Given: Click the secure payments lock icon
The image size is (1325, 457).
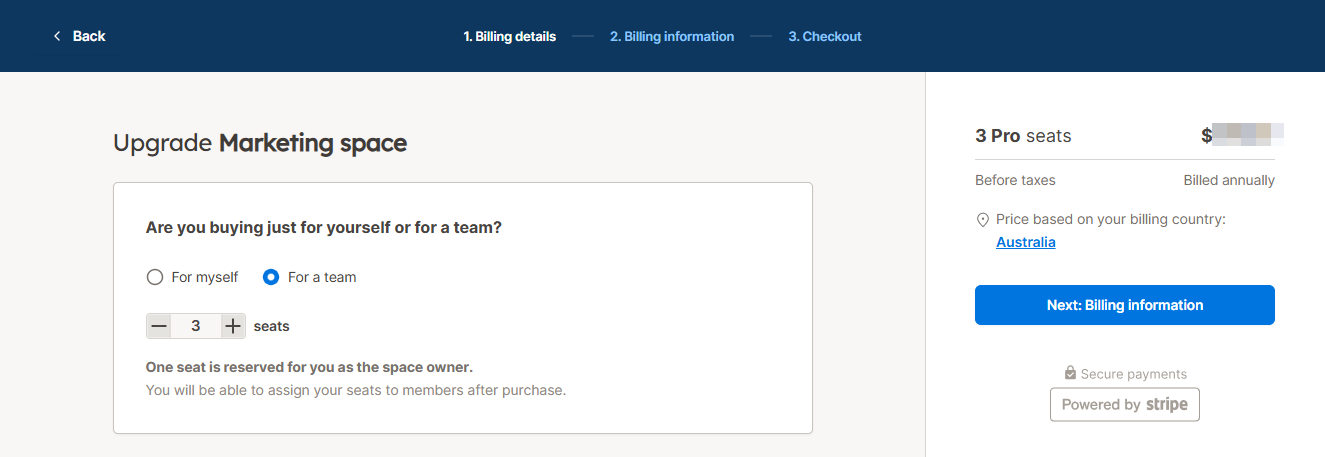Looking at the screenshot, I should [1070, 373].
